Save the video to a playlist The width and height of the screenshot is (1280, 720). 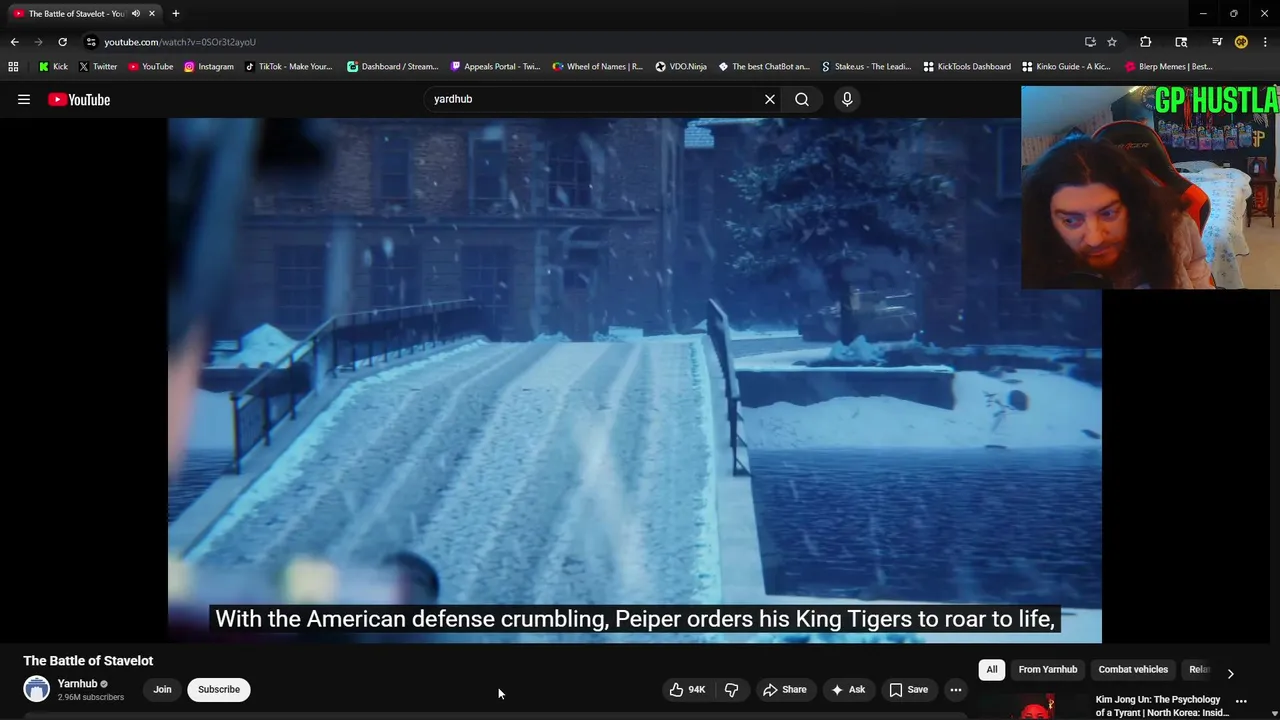click(908, 689)
